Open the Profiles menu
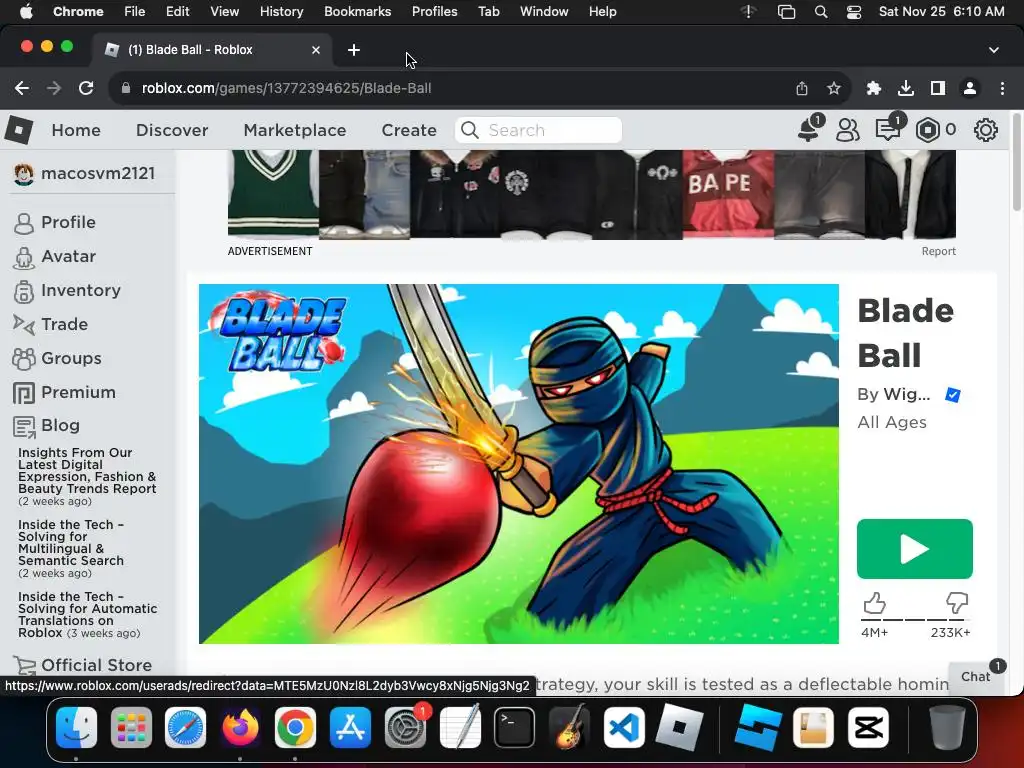Image resolution: width=1024 pixels, height=768 pixels. pos(434,12)
